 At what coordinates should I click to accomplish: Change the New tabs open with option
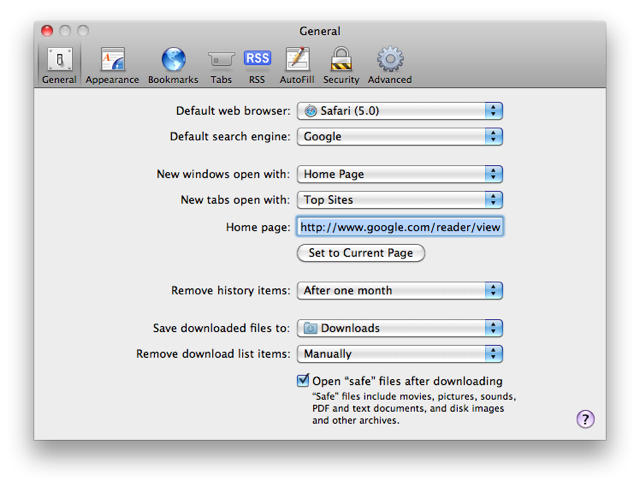point(399,200)
